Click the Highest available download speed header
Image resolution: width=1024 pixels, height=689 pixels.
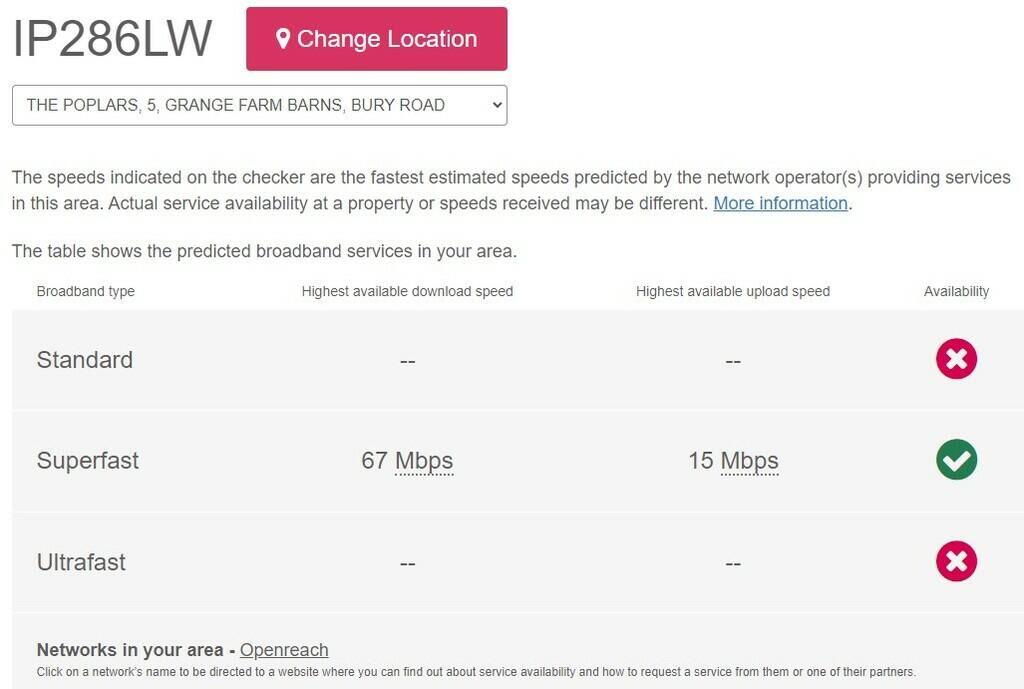click(407, 292)
